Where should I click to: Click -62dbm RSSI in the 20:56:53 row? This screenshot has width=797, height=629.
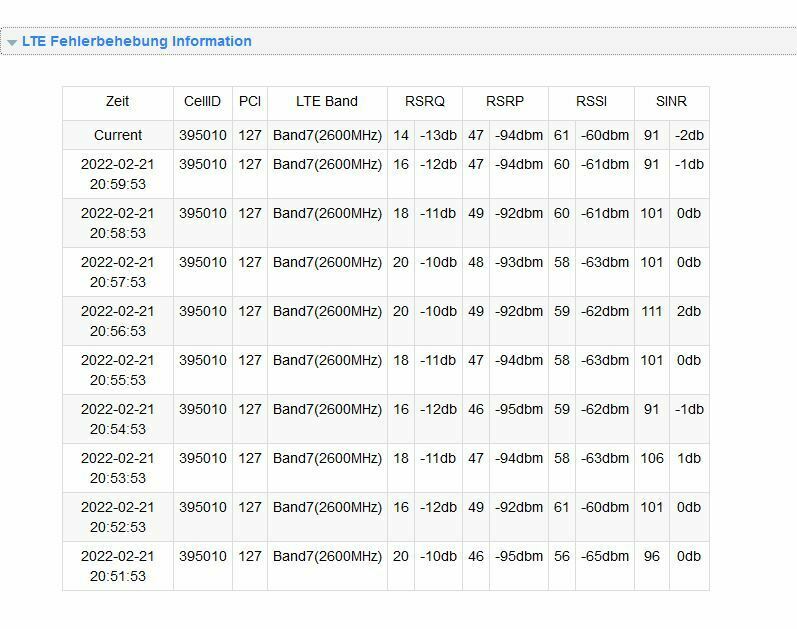click(605, 311)
